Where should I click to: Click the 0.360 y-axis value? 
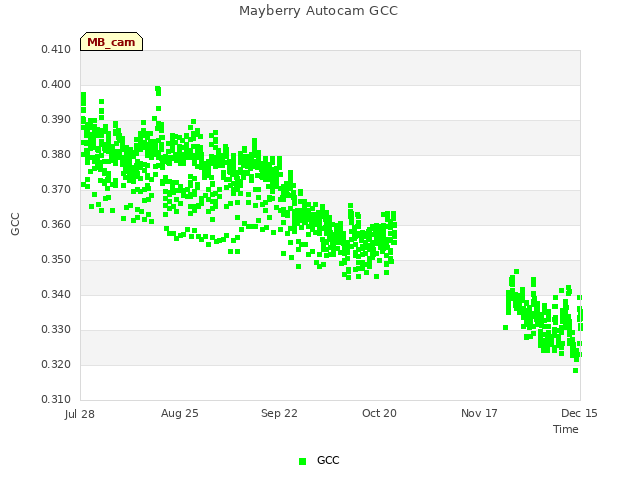pyautogui.click(x=56, y=224)
